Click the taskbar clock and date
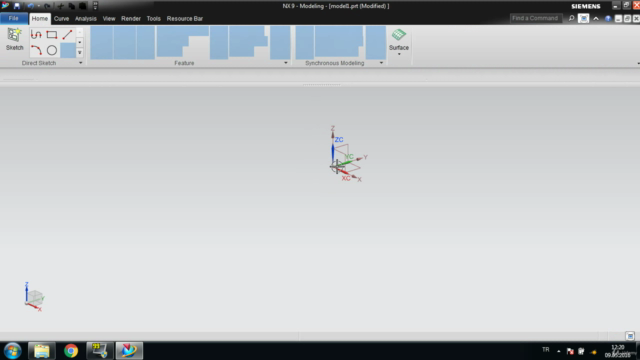 tap(618, 351)
